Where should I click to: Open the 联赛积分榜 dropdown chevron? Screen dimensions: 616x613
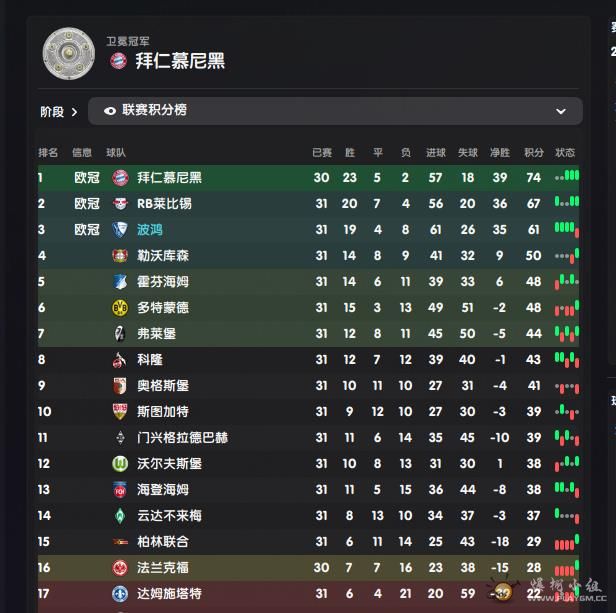click(561, 111)
